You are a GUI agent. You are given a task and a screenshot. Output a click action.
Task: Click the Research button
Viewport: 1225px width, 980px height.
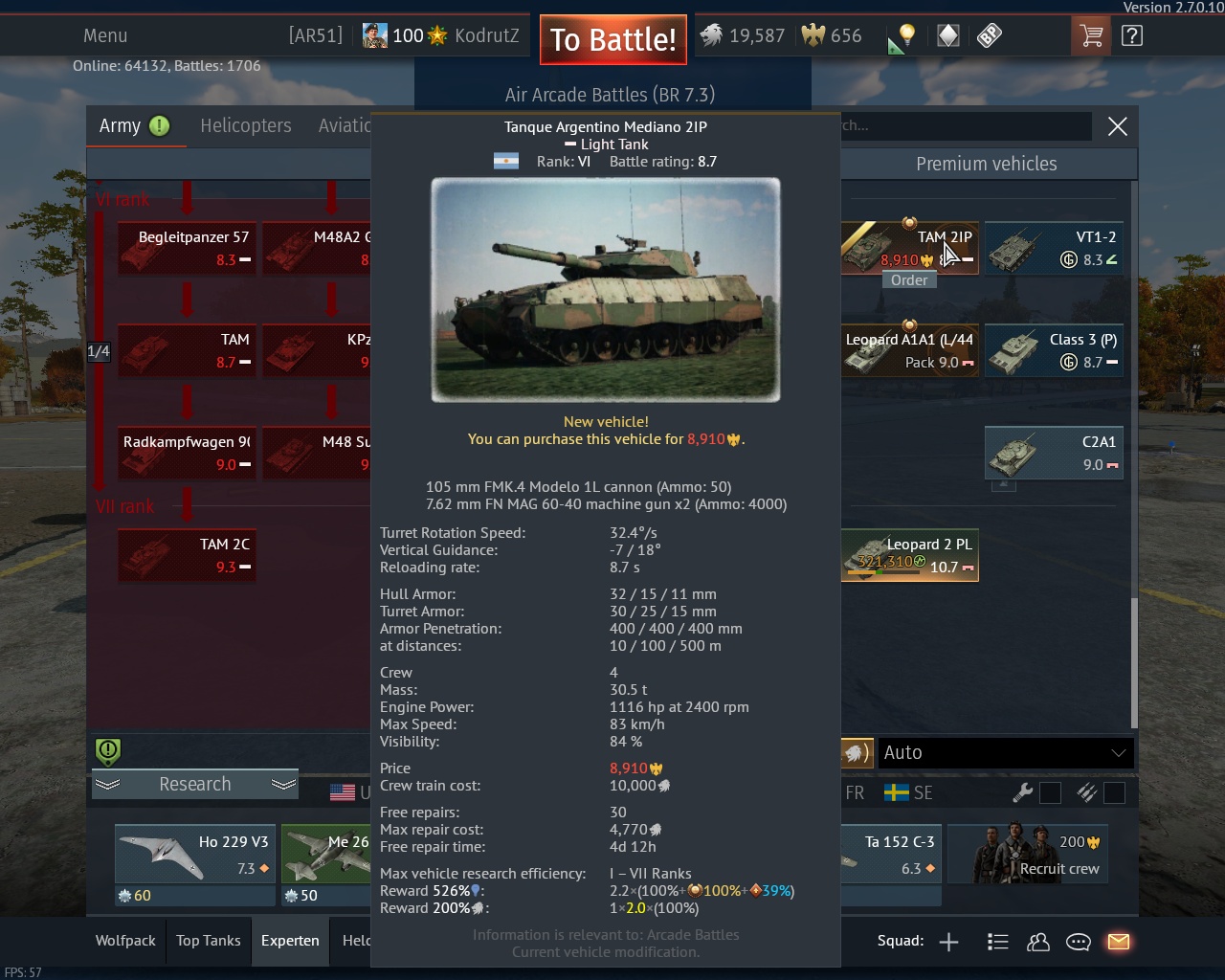tap(195, 785)
